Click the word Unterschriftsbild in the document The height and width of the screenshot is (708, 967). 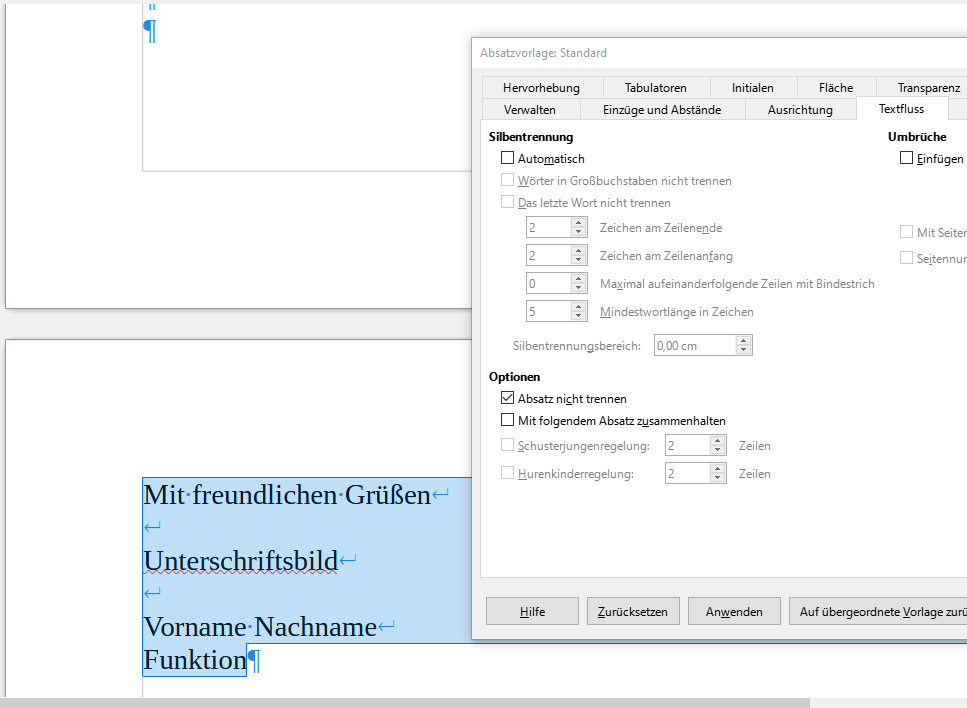(240, 561)
